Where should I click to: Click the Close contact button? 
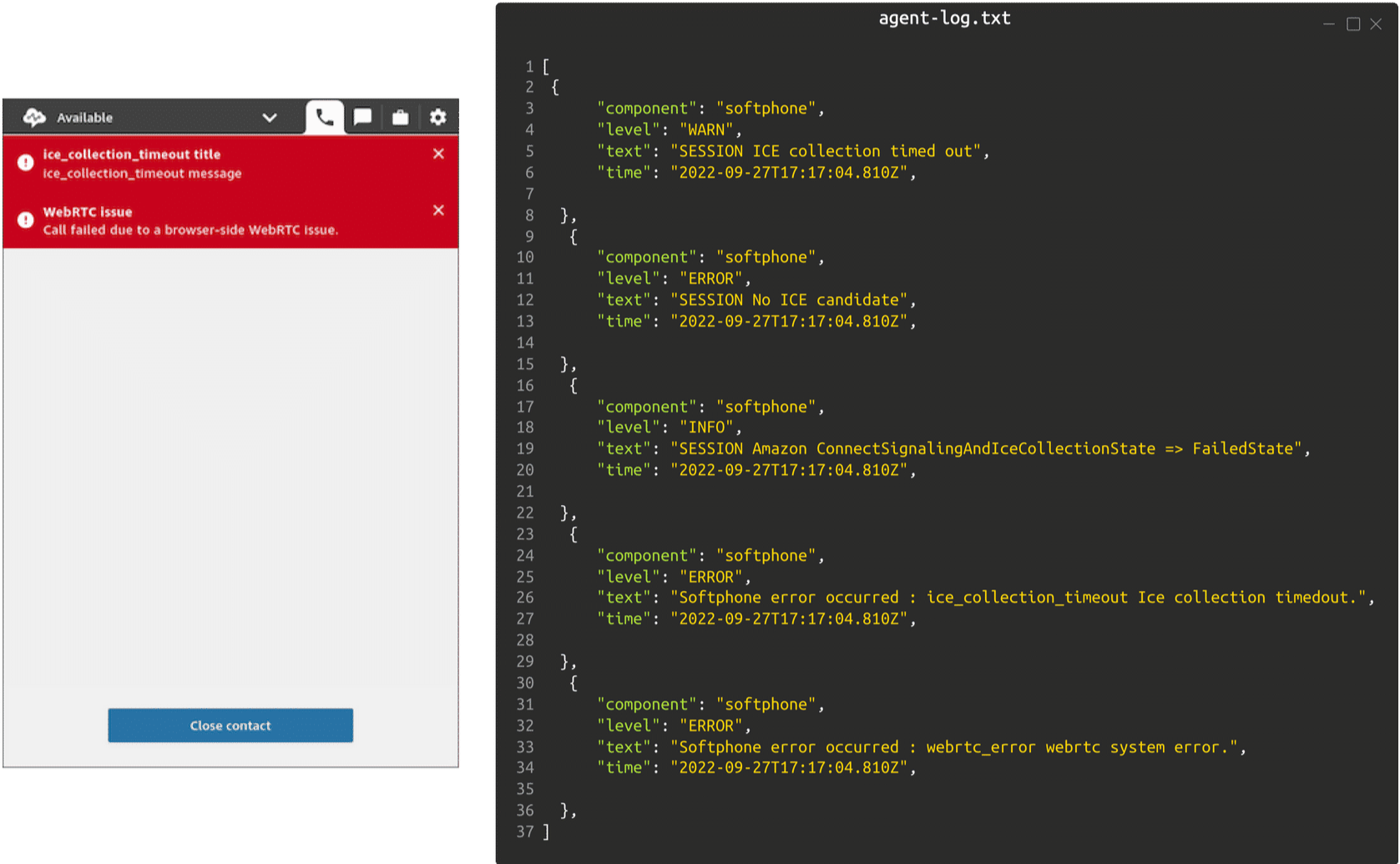[x=230, y=725]
